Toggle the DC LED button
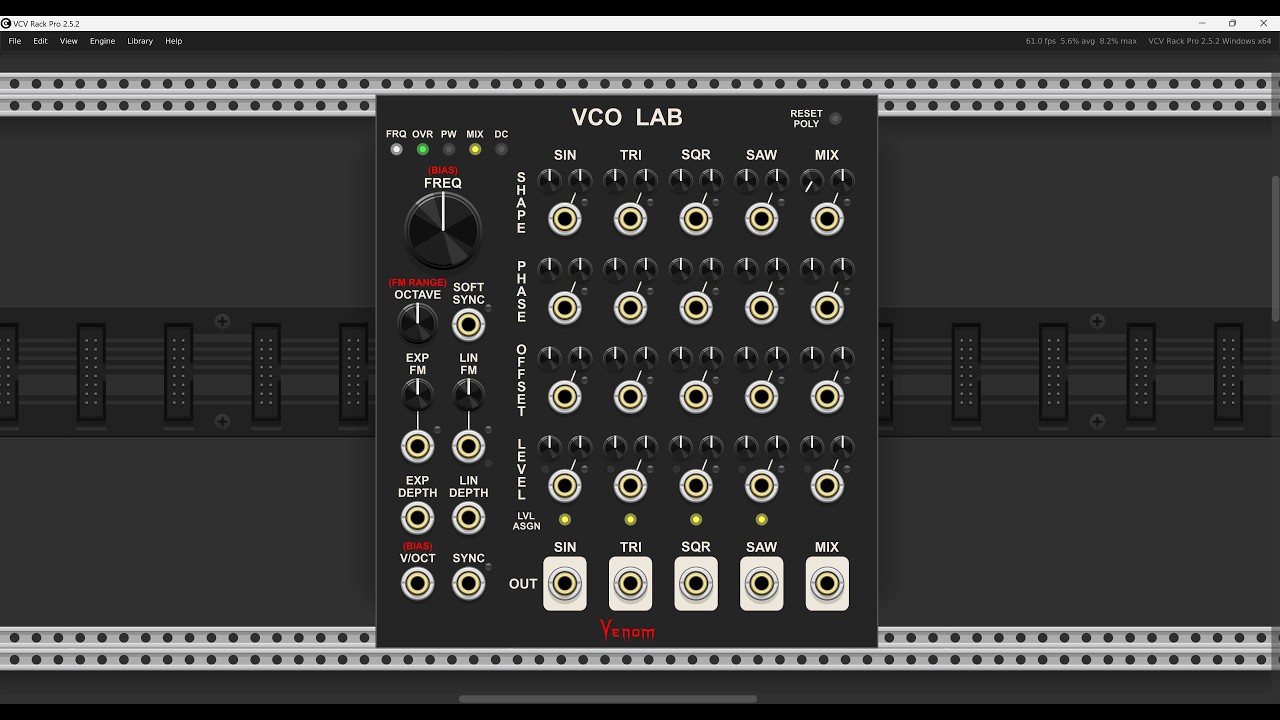The width and height of the screenshot is (1280, 720). pos(501,149)
